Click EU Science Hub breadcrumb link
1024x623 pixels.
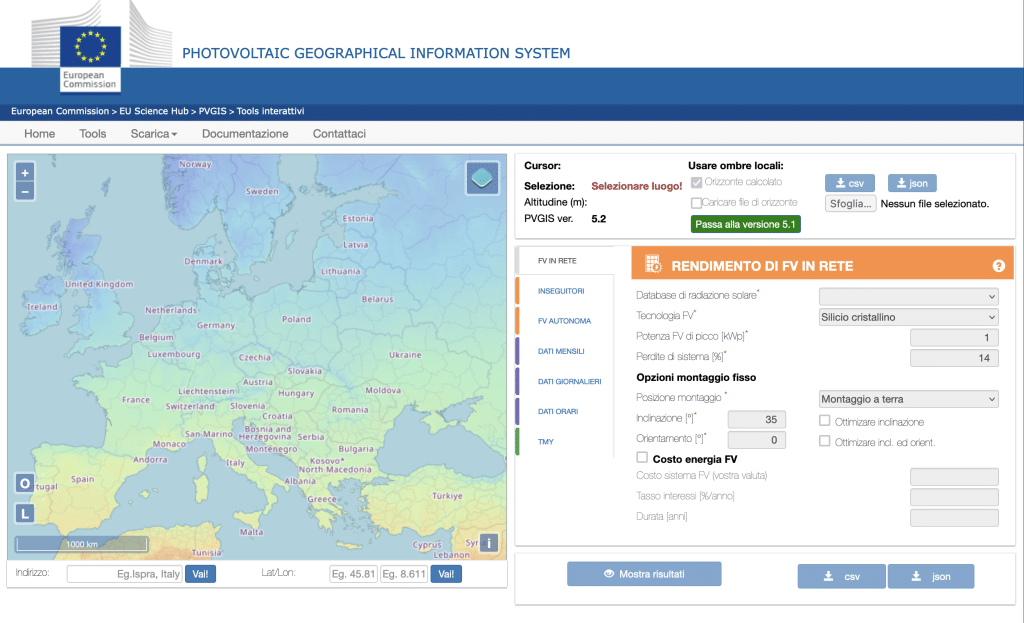[x=153, y=111]
